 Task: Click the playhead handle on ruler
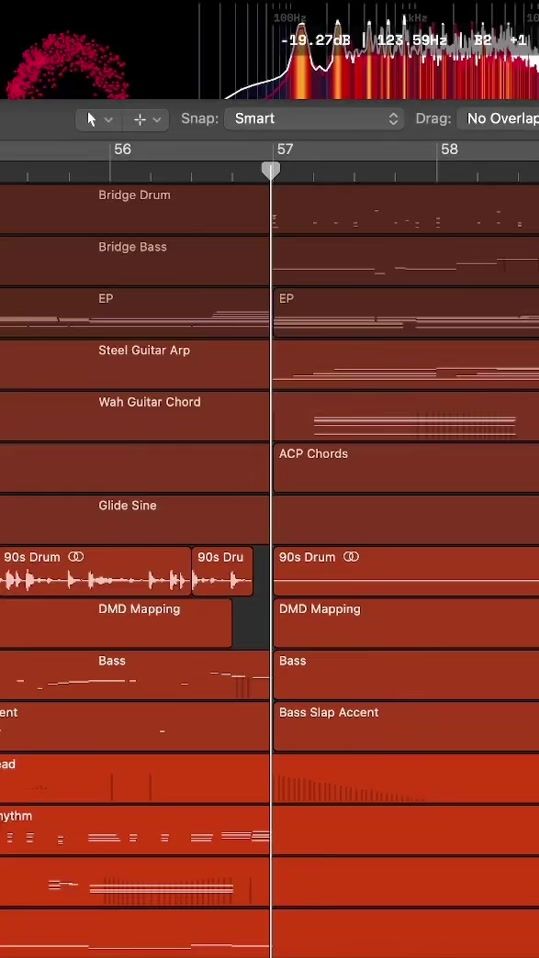(271, 170)
